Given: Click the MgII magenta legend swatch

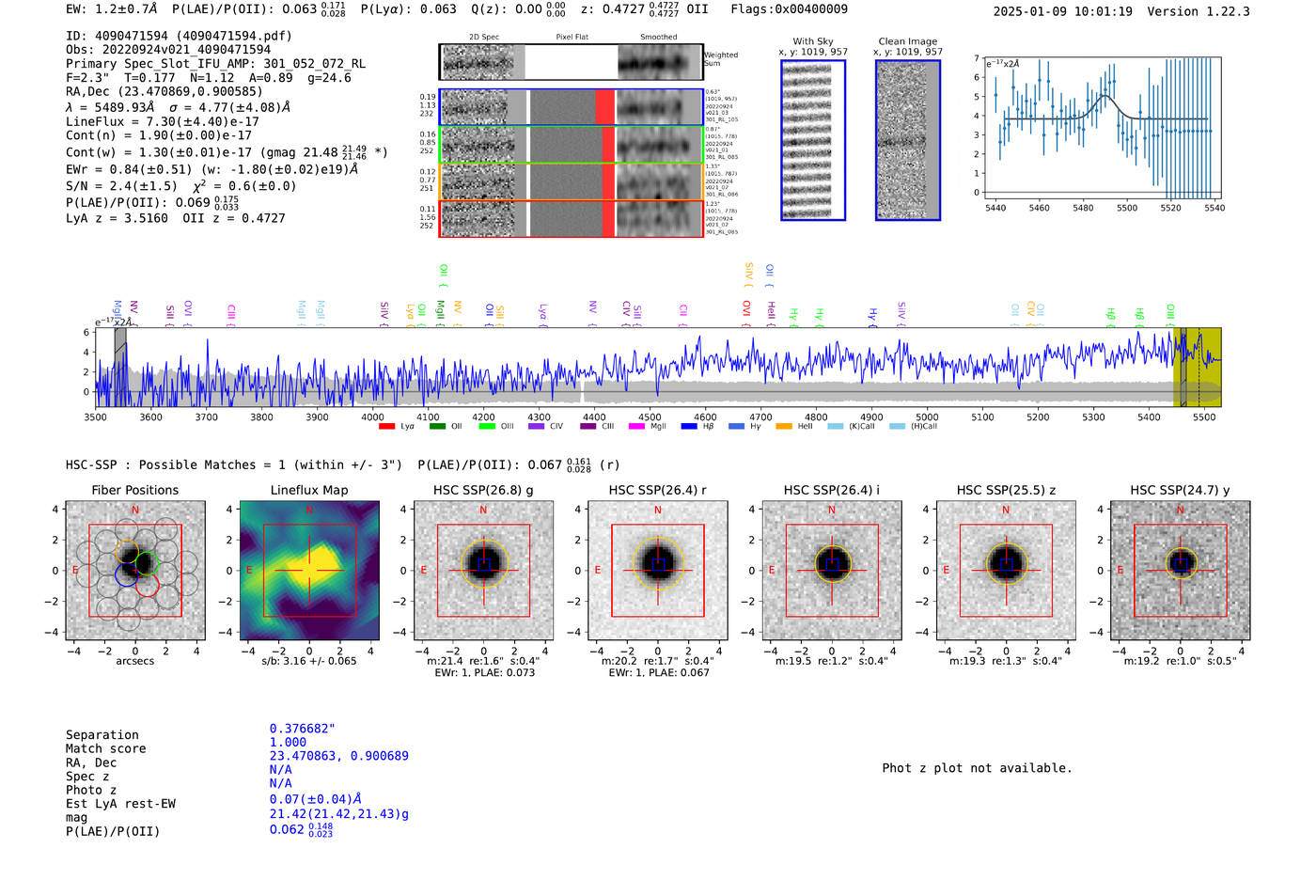Looking at the screenshot, I should point(636,427).
